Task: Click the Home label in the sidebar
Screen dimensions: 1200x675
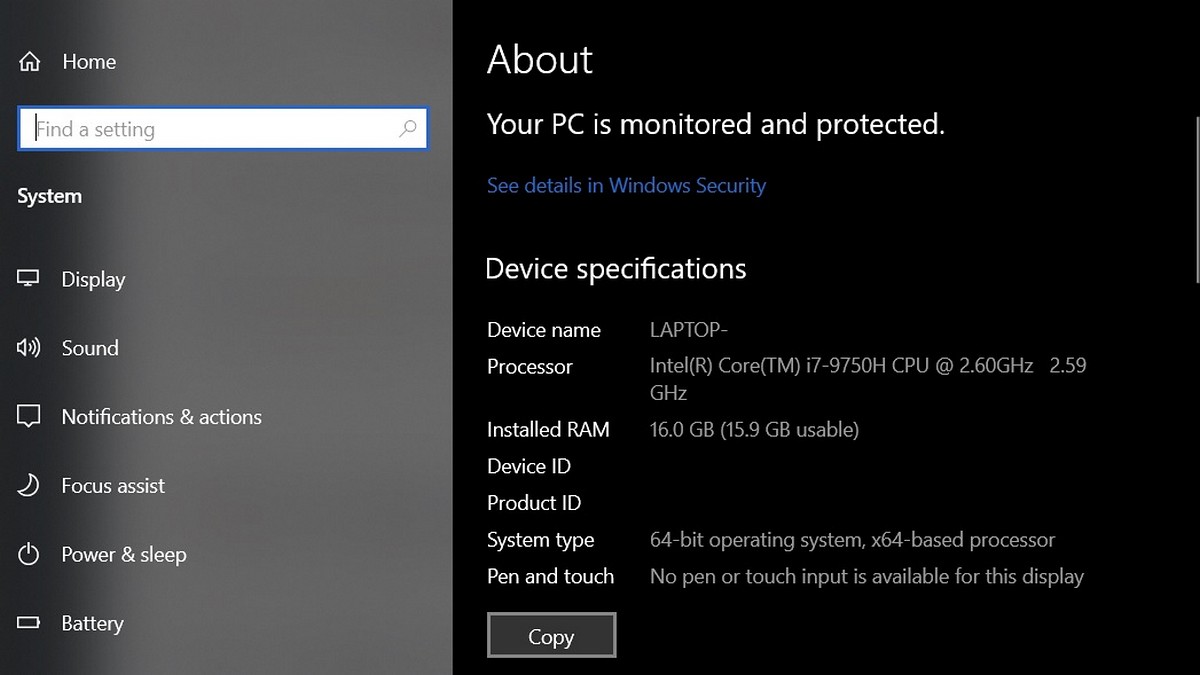Action: coord(89,61)
